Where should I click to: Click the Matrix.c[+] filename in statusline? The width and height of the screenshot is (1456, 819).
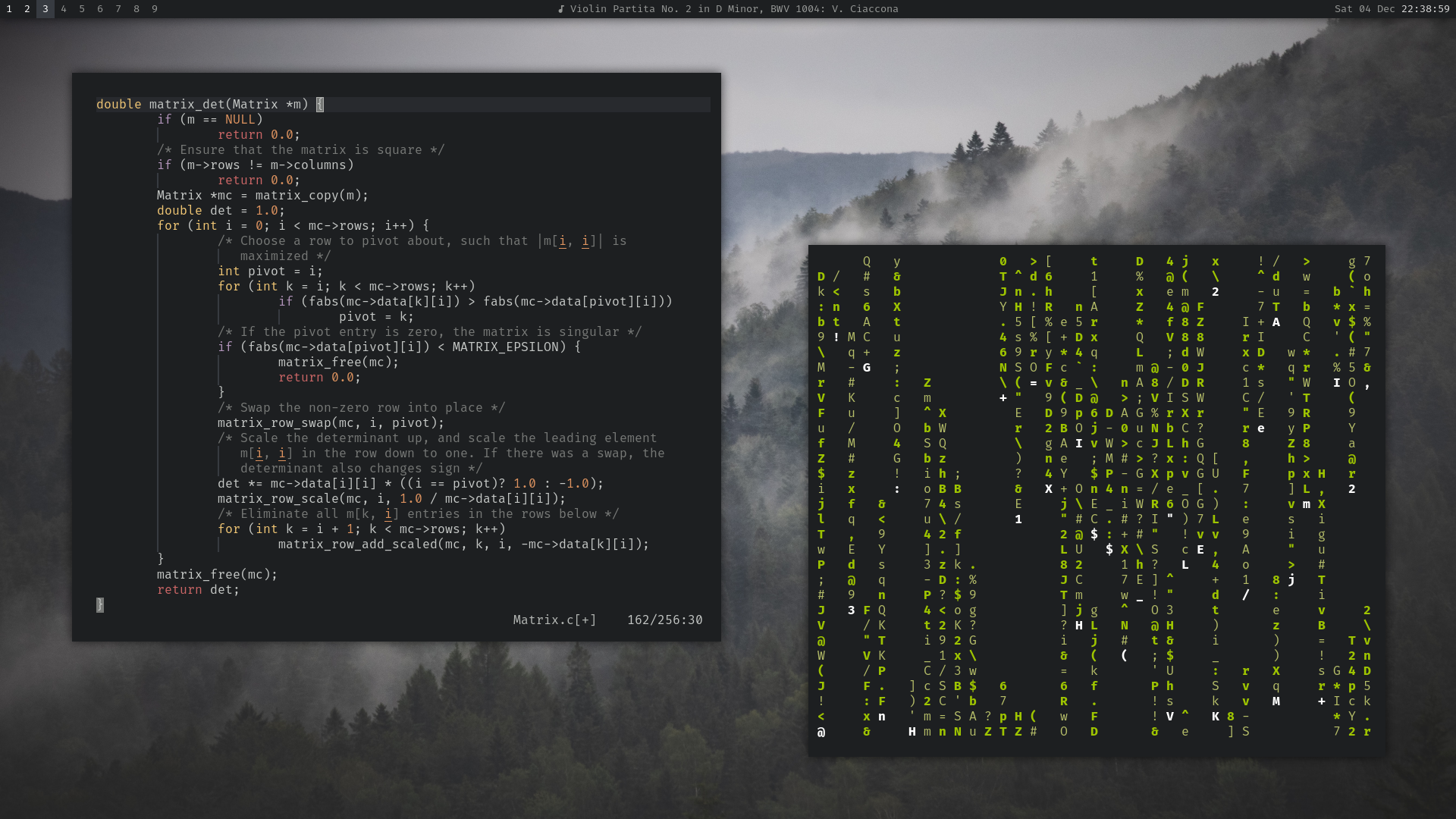555,620
